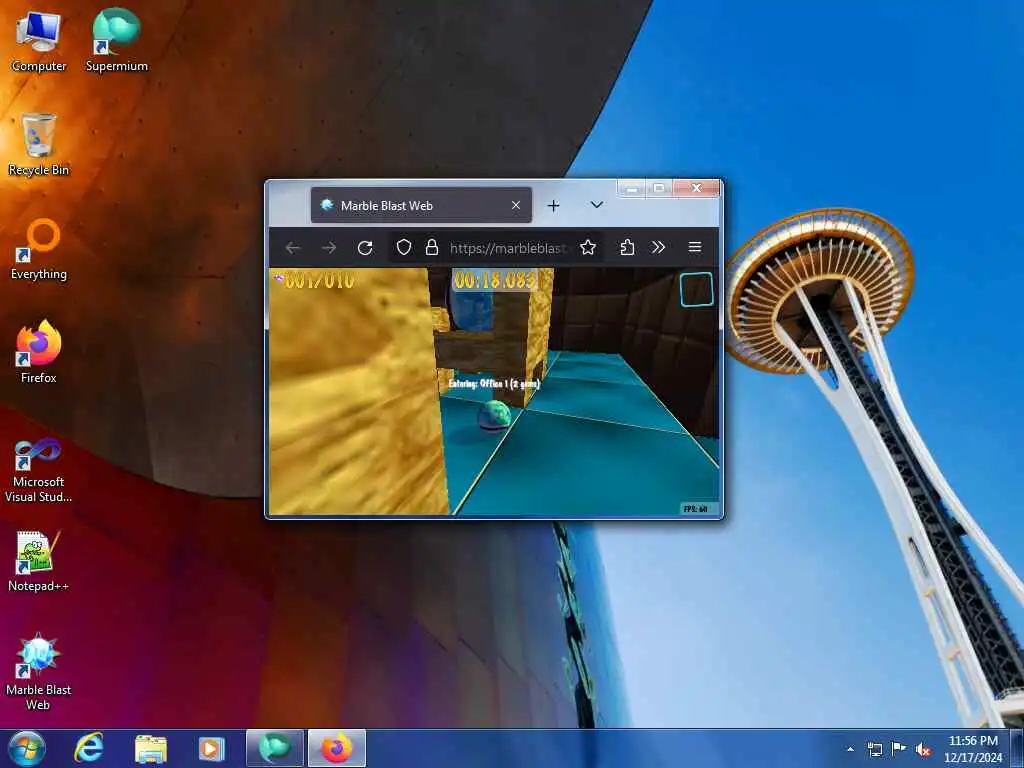Viewport: 1024px width, 768px height.
Task: Minimize the Firefox window
Action: pos(631,188)
